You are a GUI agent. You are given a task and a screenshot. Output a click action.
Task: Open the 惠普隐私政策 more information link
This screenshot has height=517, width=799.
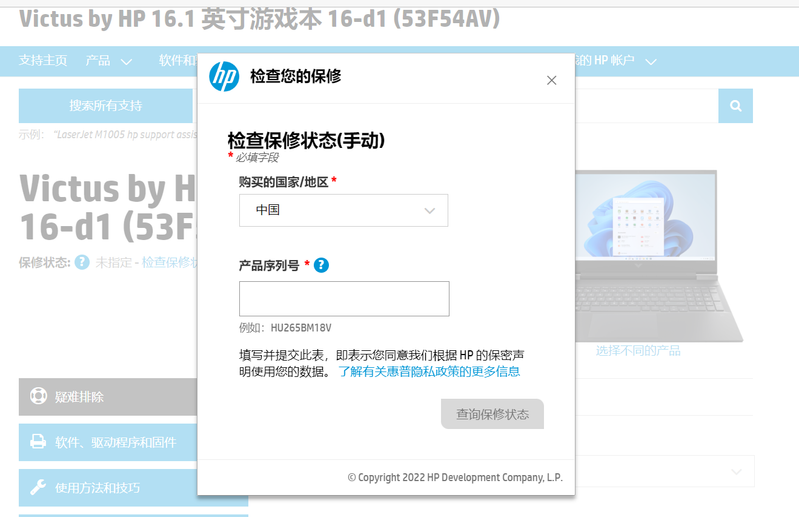(429, 371)
